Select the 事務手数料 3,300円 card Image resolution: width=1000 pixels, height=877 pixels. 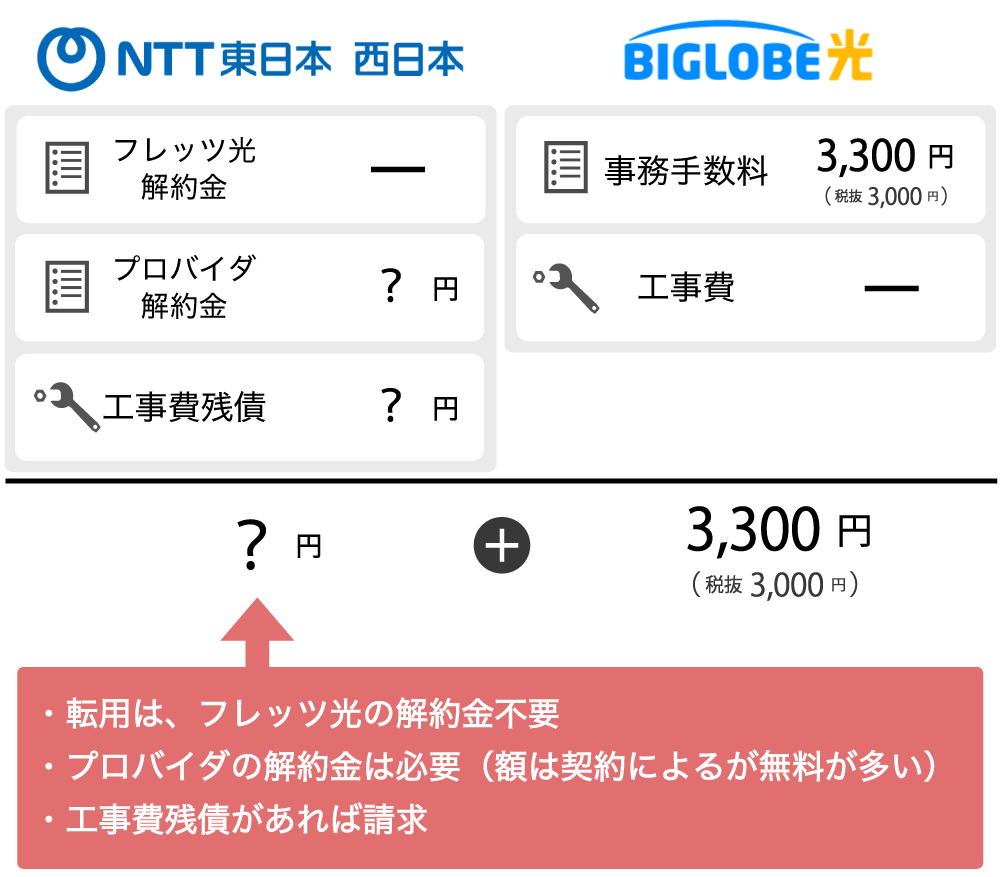click(x=750, y=169)
